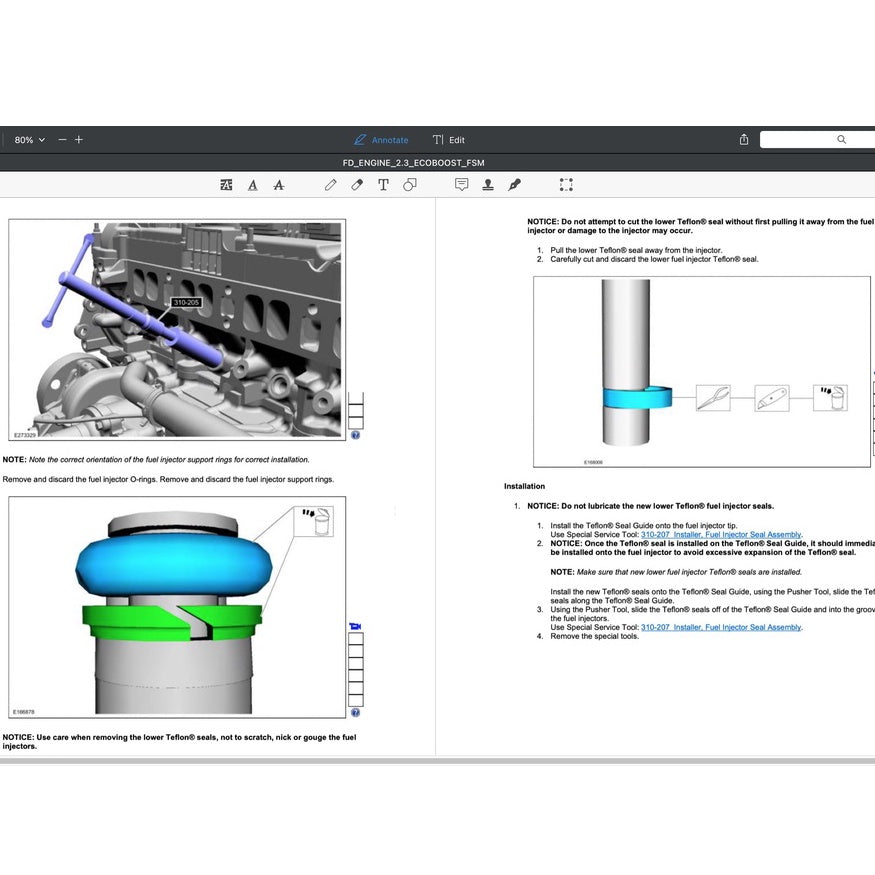Select the strikethrough text tool
The image size is (875, 875).
278,185
